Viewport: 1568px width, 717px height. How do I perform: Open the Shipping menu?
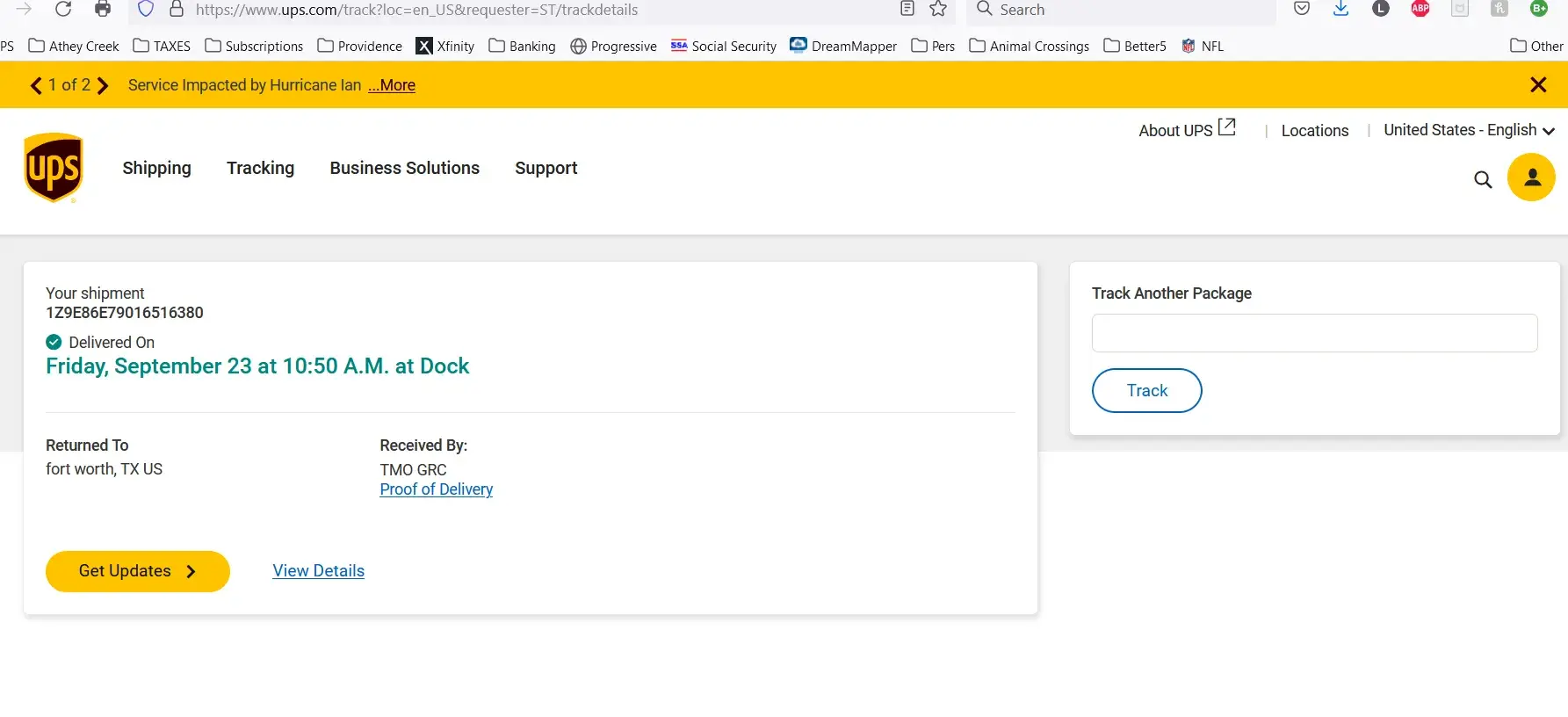pyautogui.click(x=156, y=168)
